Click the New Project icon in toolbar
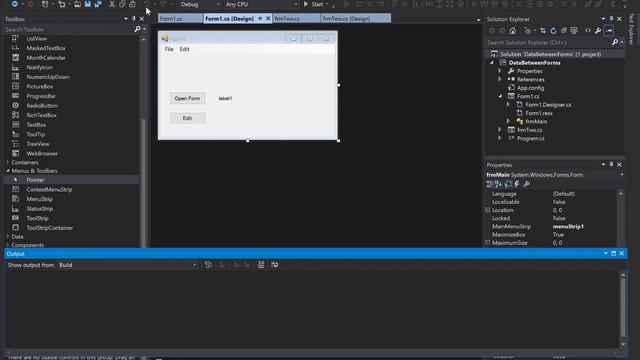Screen dimensions: 640x360 (45, 4)
